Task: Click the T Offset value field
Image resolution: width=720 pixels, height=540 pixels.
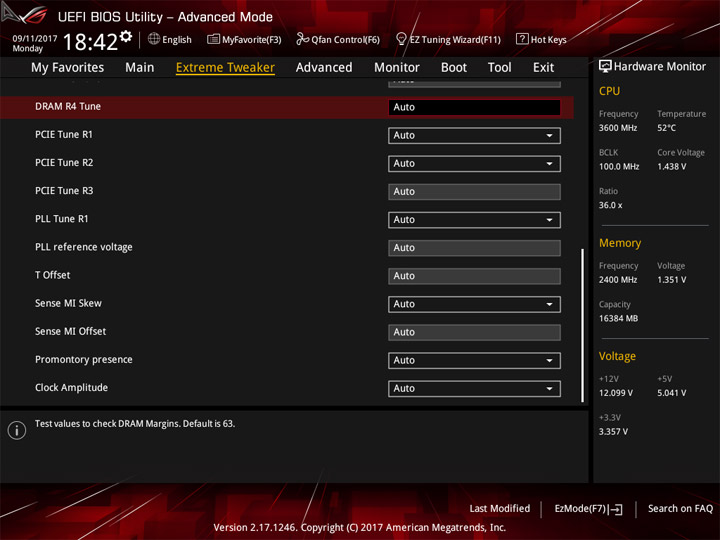Action: (x=474, y=276)
